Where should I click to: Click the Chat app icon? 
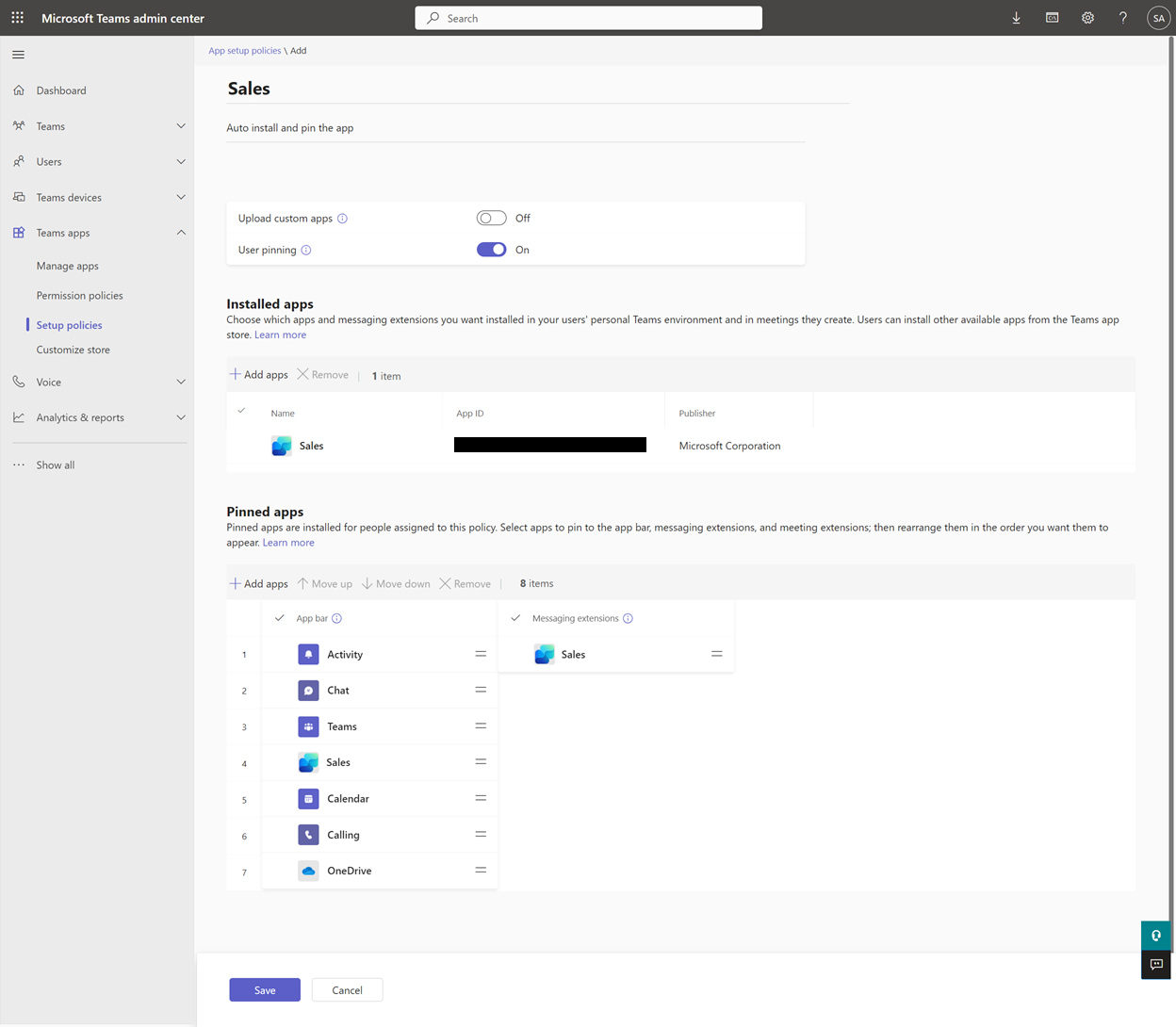(308, 691)
